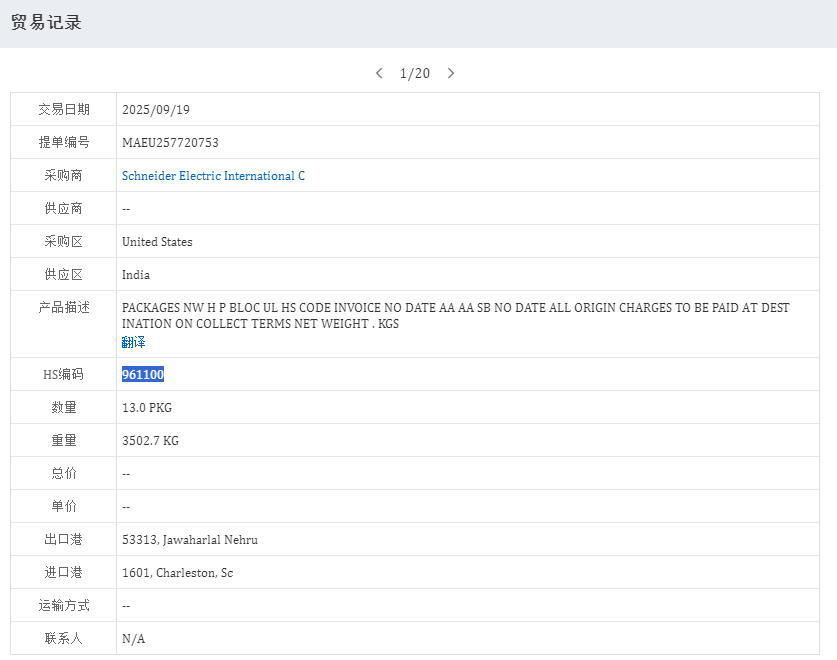Click the transaction date 2025/09/19
The image size is (837, 660).
(155, 110)
